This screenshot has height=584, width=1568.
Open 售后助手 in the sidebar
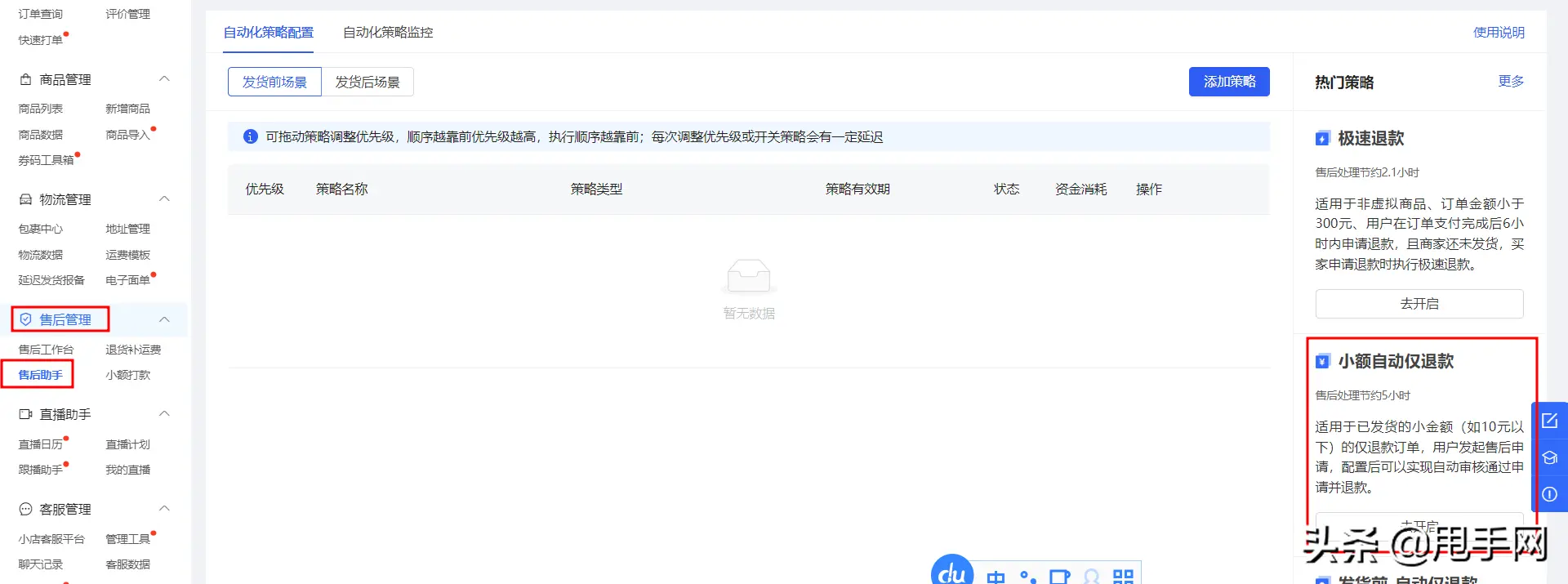click(x=41, y=375)
